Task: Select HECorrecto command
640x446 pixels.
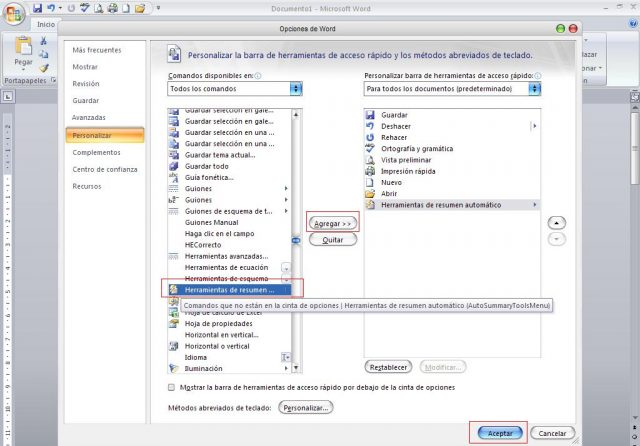Action: click(229, 245)
